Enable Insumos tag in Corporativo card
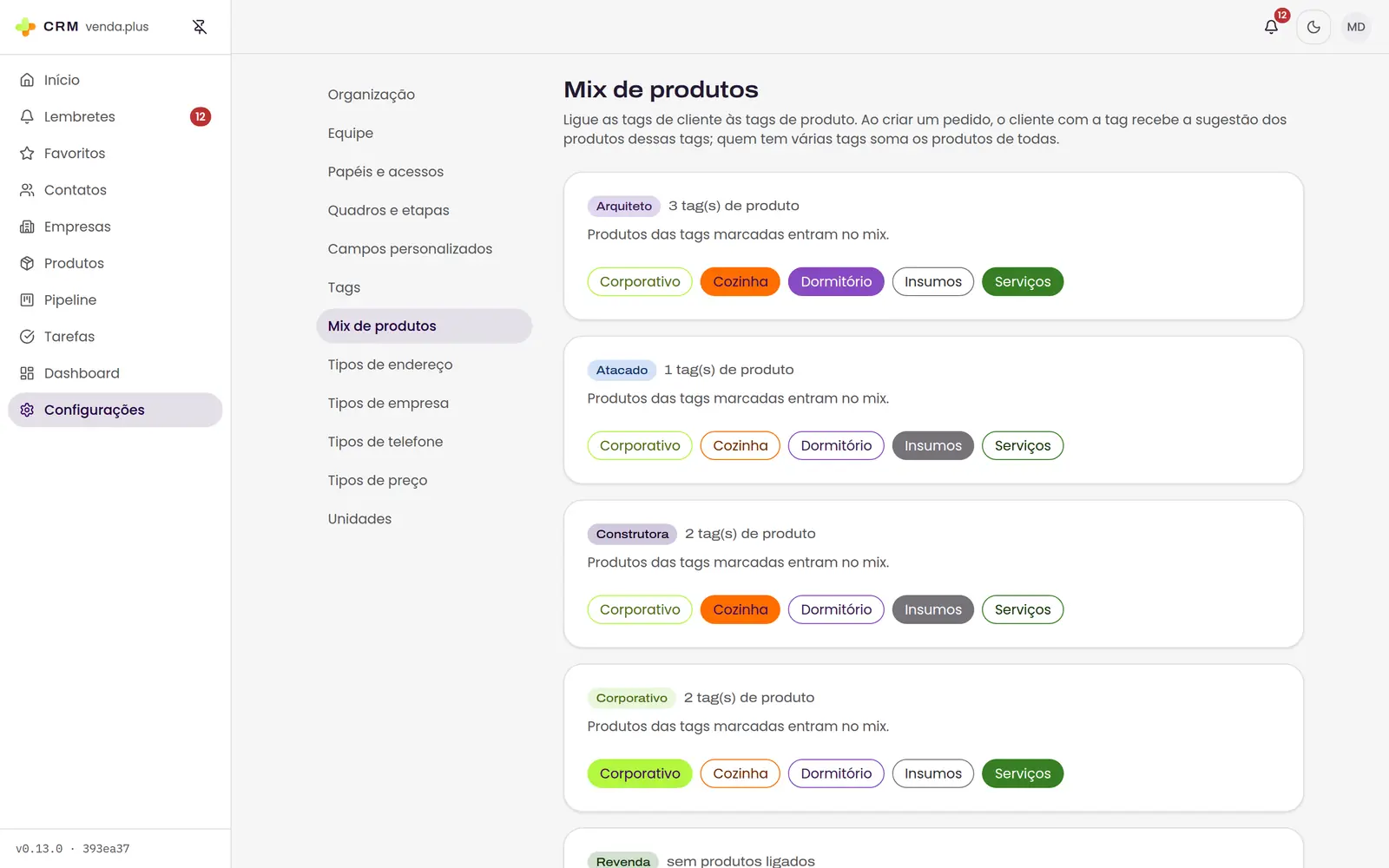1389x868 pixels. (933, 774)
